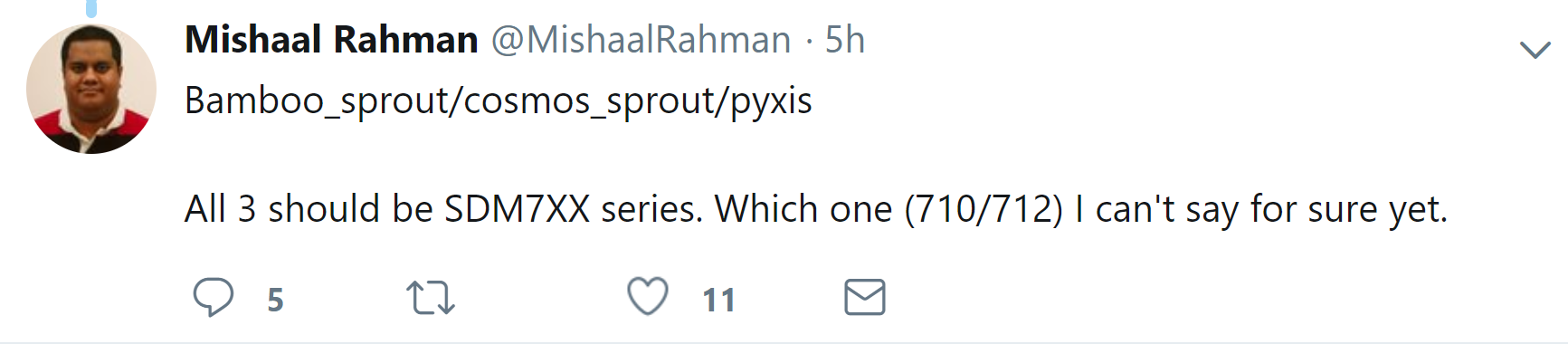Viewport: 1568px width, 344px height.
Task: Select the (710/712) text in the tweet
Action: tap(984, 210)
